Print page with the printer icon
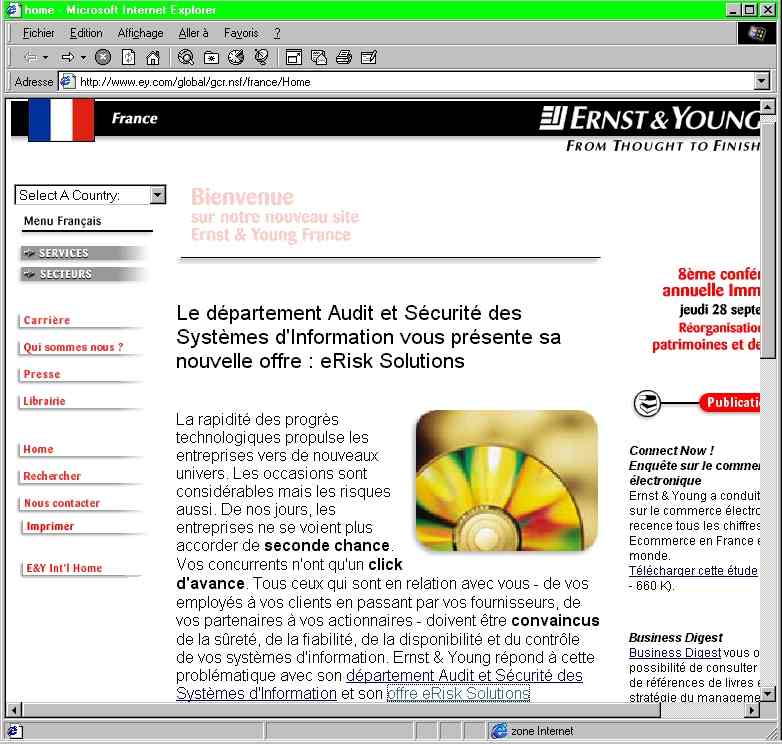Image resolution: width=782 pixels, height=744 pixels. click(344, 58)
